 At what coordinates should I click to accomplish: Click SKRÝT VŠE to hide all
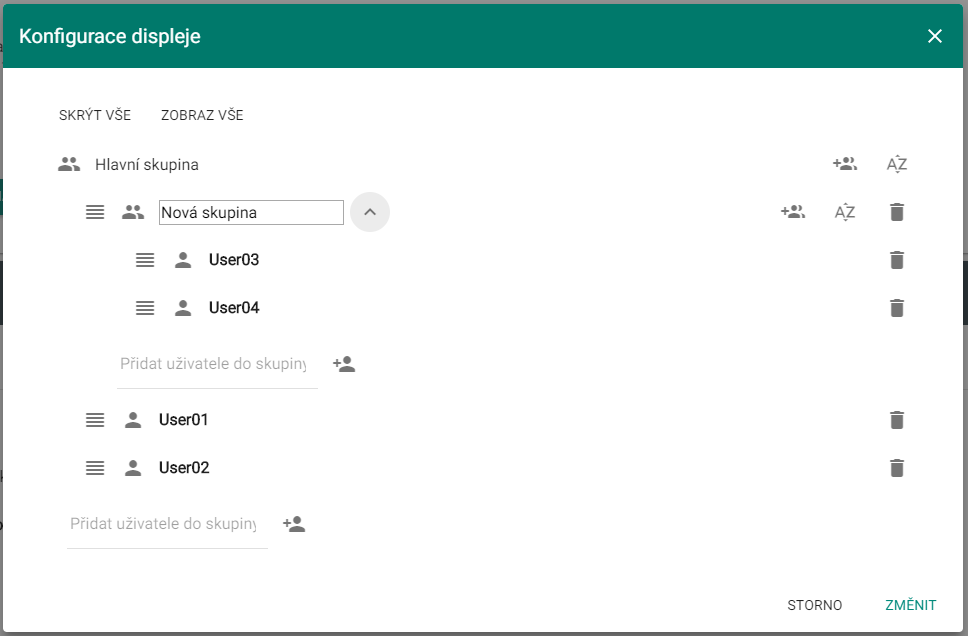95,115
